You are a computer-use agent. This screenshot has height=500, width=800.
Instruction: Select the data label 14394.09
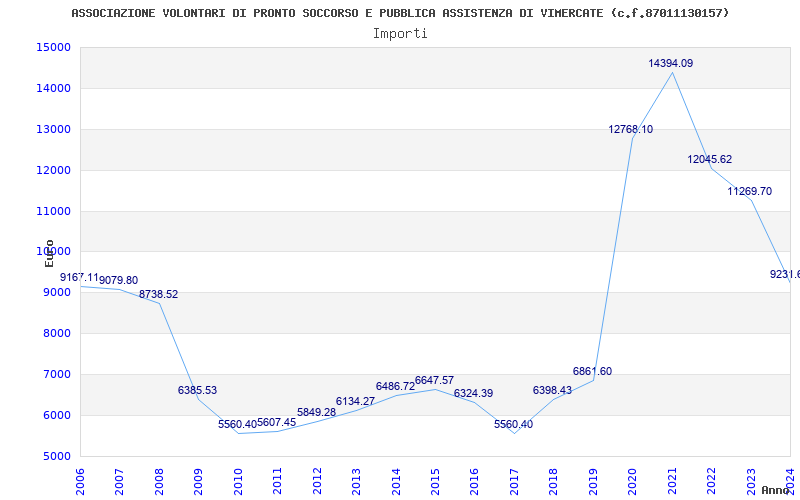click(671, 63)
